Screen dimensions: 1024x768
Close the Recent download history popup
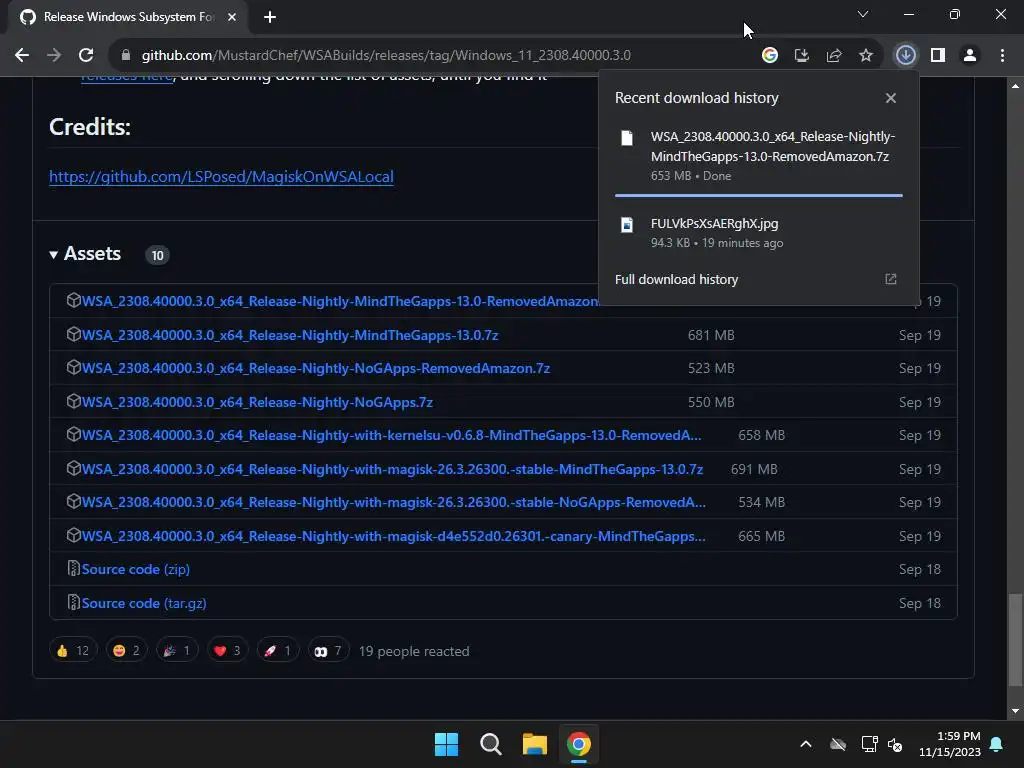[x=891, y=98]
